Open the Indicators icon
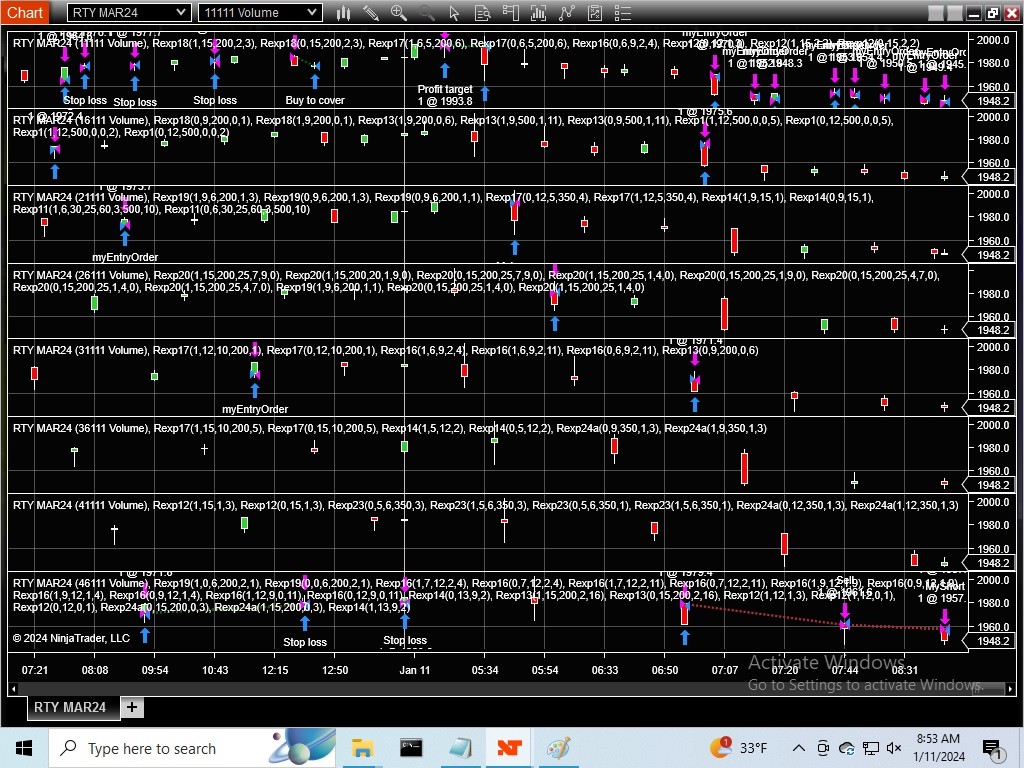1024x768 pixels. [x=539, y=12]
